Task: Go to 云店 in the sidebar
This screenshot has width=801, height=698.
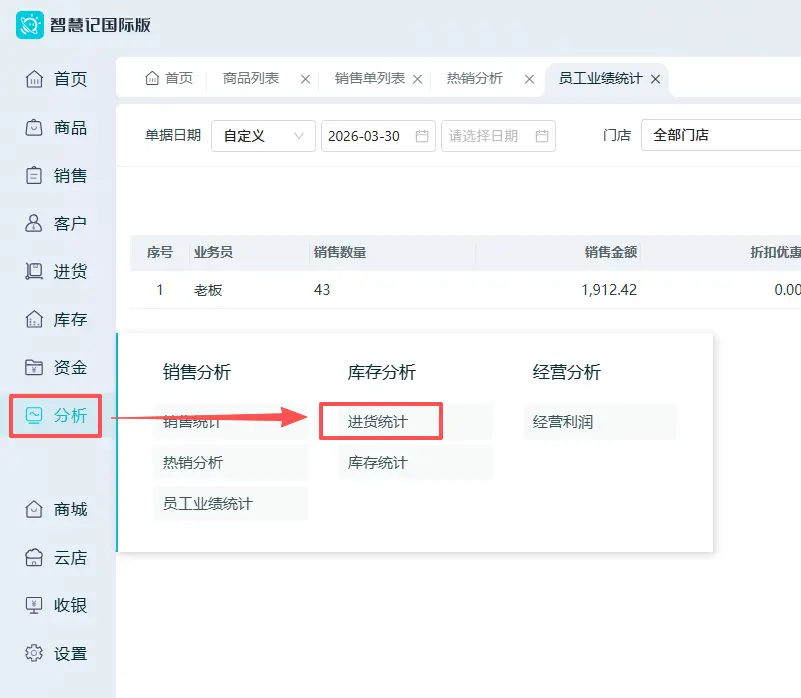Action: click(x=56, y=557)
